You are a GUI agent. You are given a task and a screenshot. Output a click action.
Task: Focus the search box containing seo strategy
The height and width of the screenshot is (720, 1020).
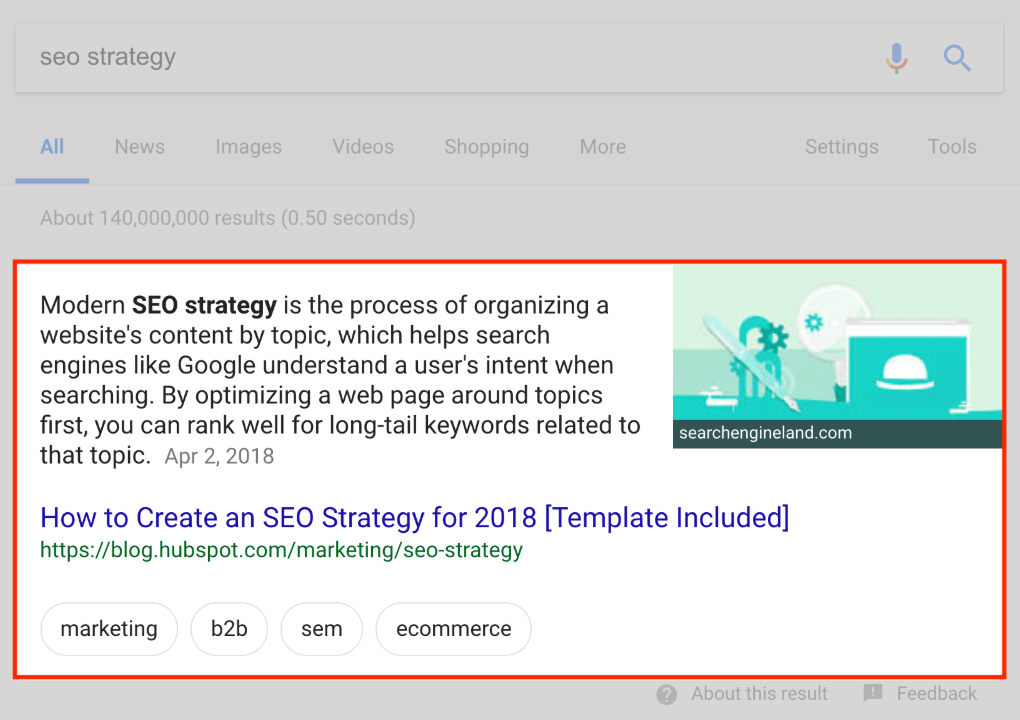click(x=509, y=58)
